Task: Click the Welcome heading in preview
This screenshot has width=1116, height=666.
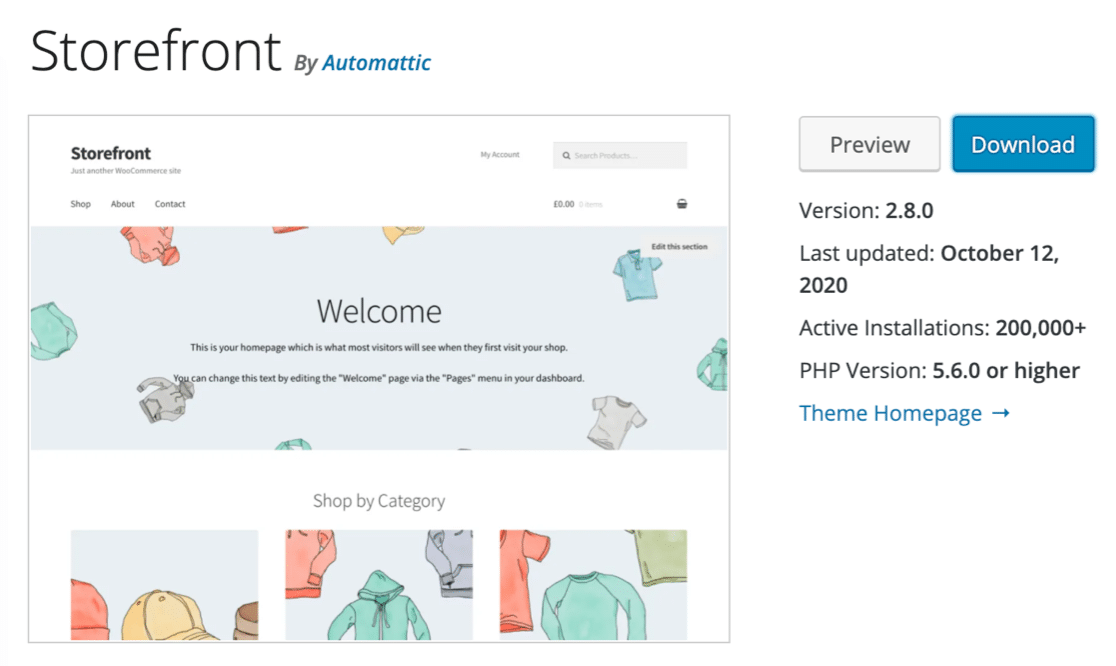Action: tap(379, 311)
